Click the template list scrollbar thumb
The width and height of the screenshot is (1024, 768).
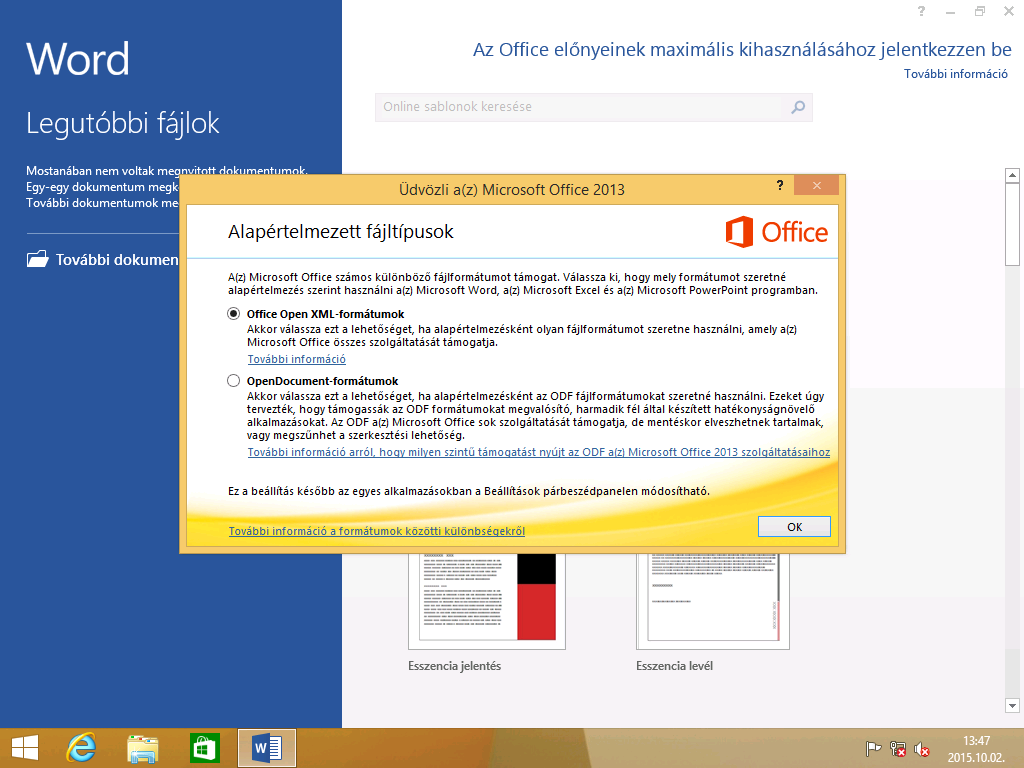(1012, 224)
